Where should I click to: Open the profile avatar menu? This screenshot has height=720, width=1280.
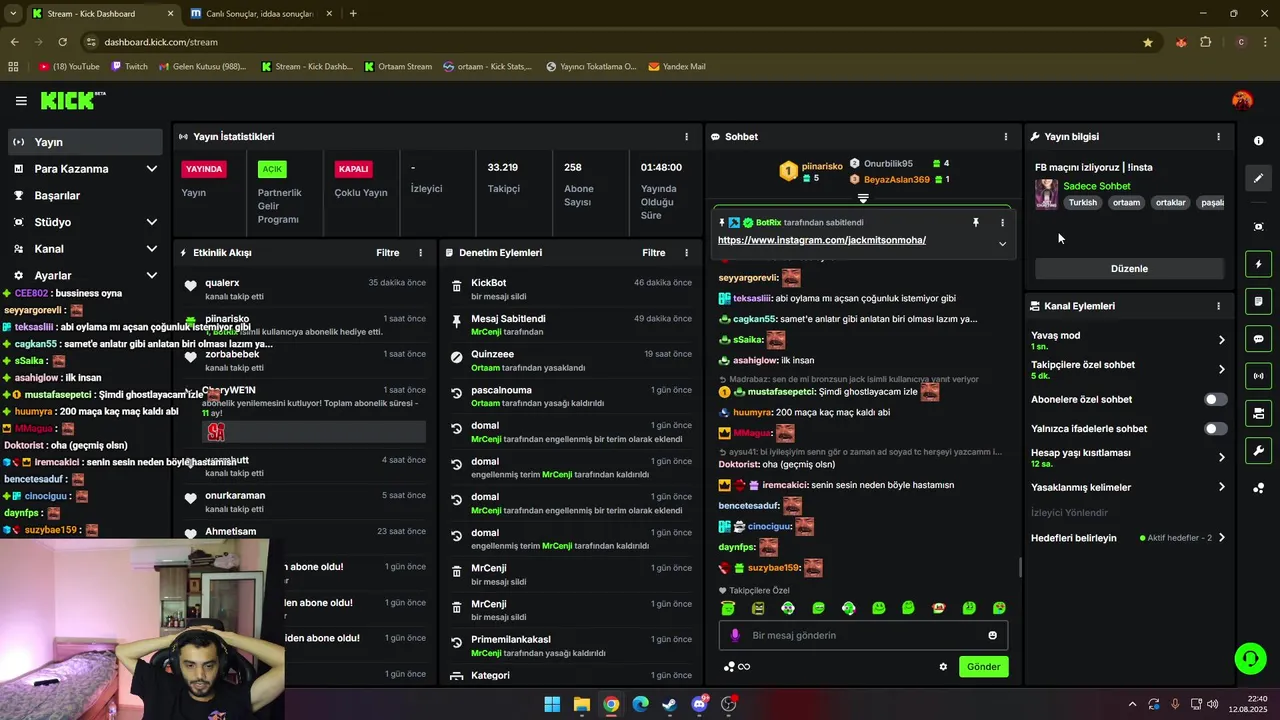[x=1242, y=100]
